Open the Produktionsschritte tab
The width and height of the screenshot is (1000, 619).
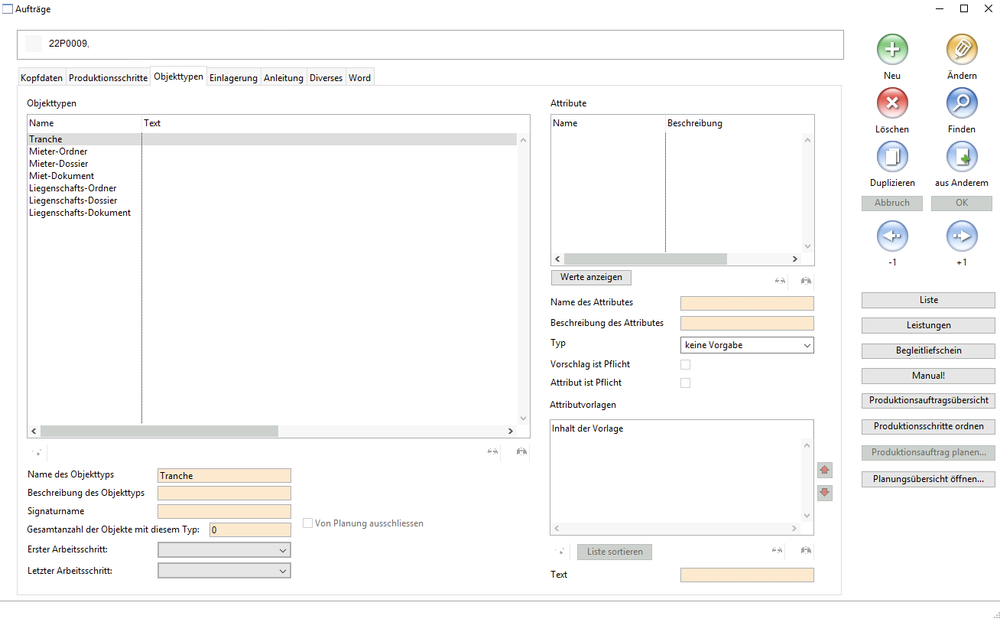tap(108, 78)
